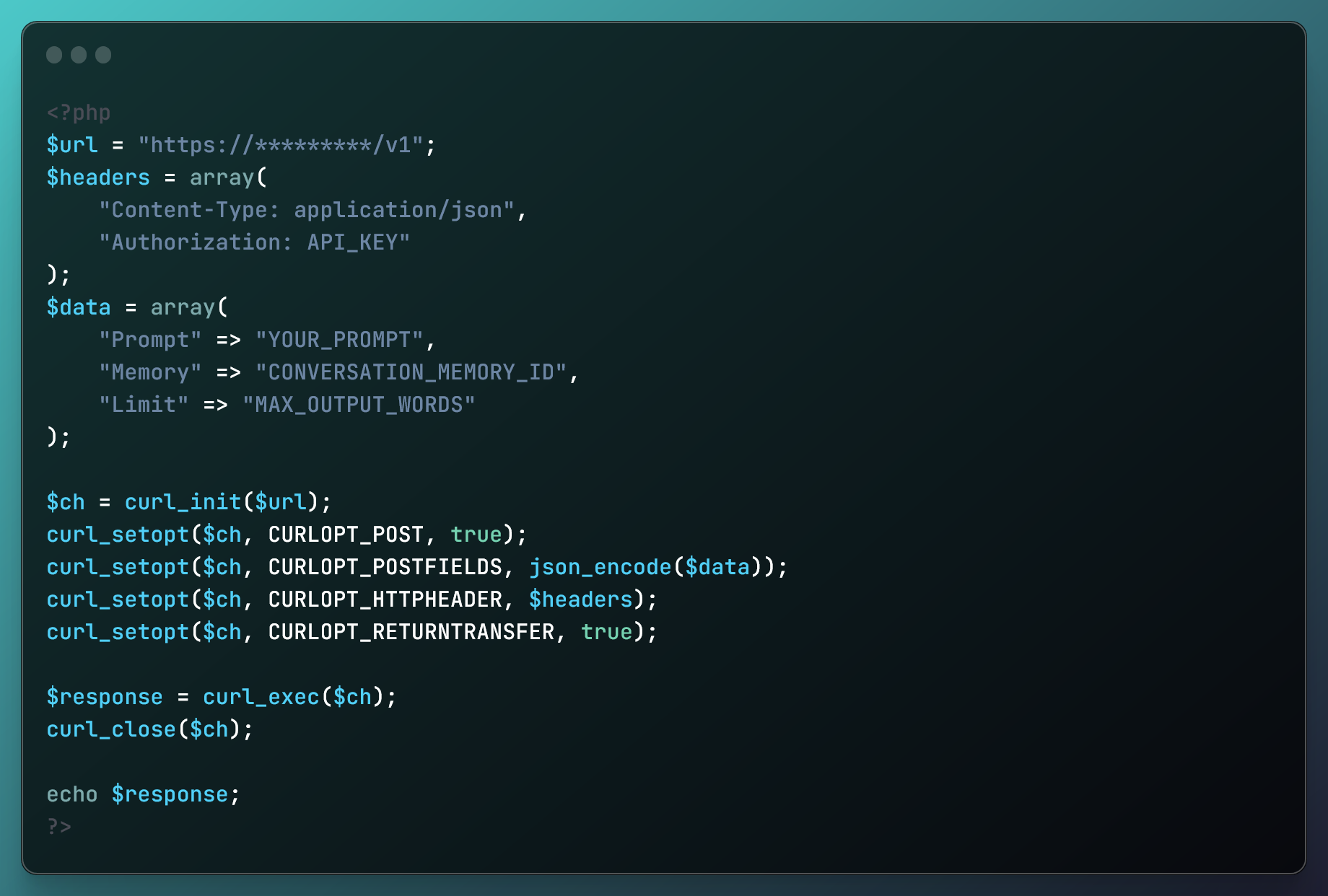1328x896 pixels.
Task: Click '$headers' in the CURLOPT_HTTPHEADER line
Action: (581, 599)
